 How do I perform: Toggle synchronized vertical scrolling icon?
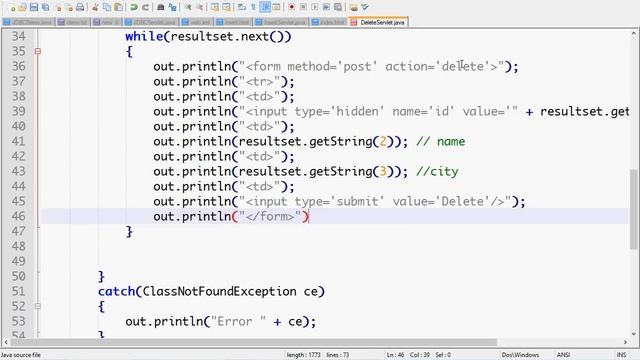[215, 7]
